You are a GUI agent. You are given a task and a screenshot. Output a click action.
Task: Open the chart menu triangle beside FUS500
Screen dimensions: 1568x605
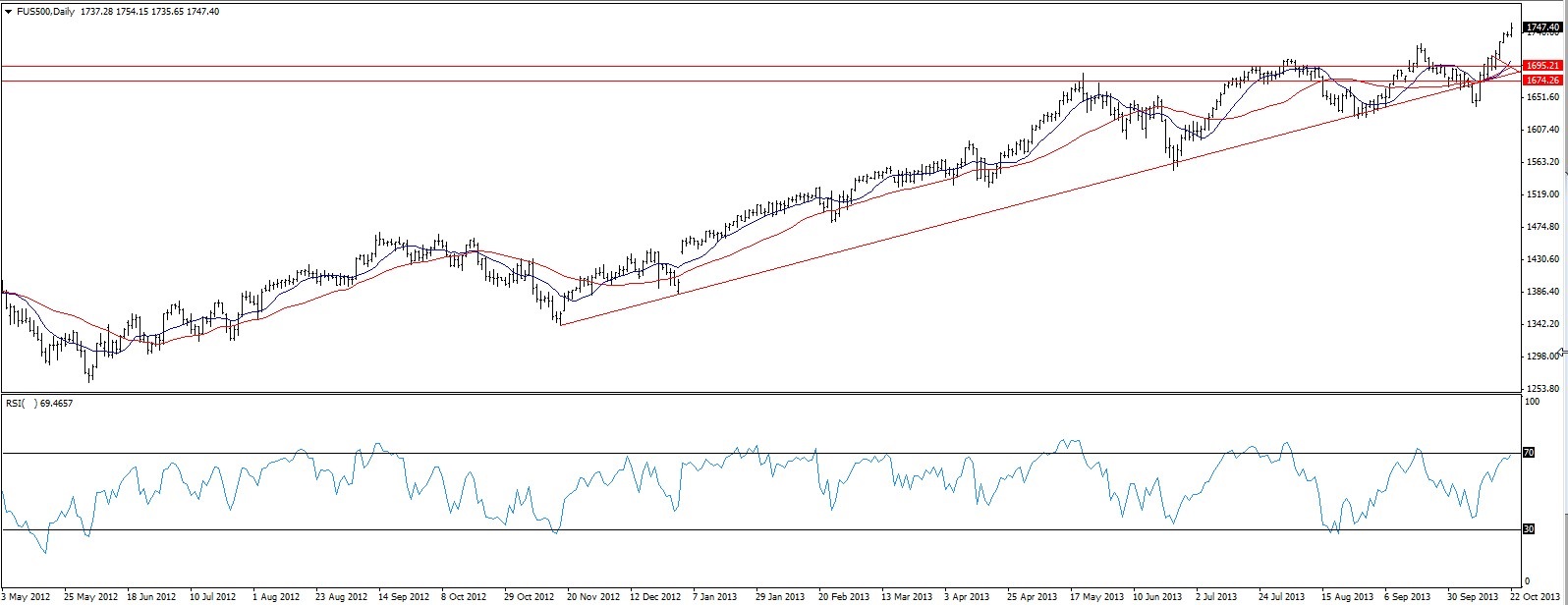point(8,10)
